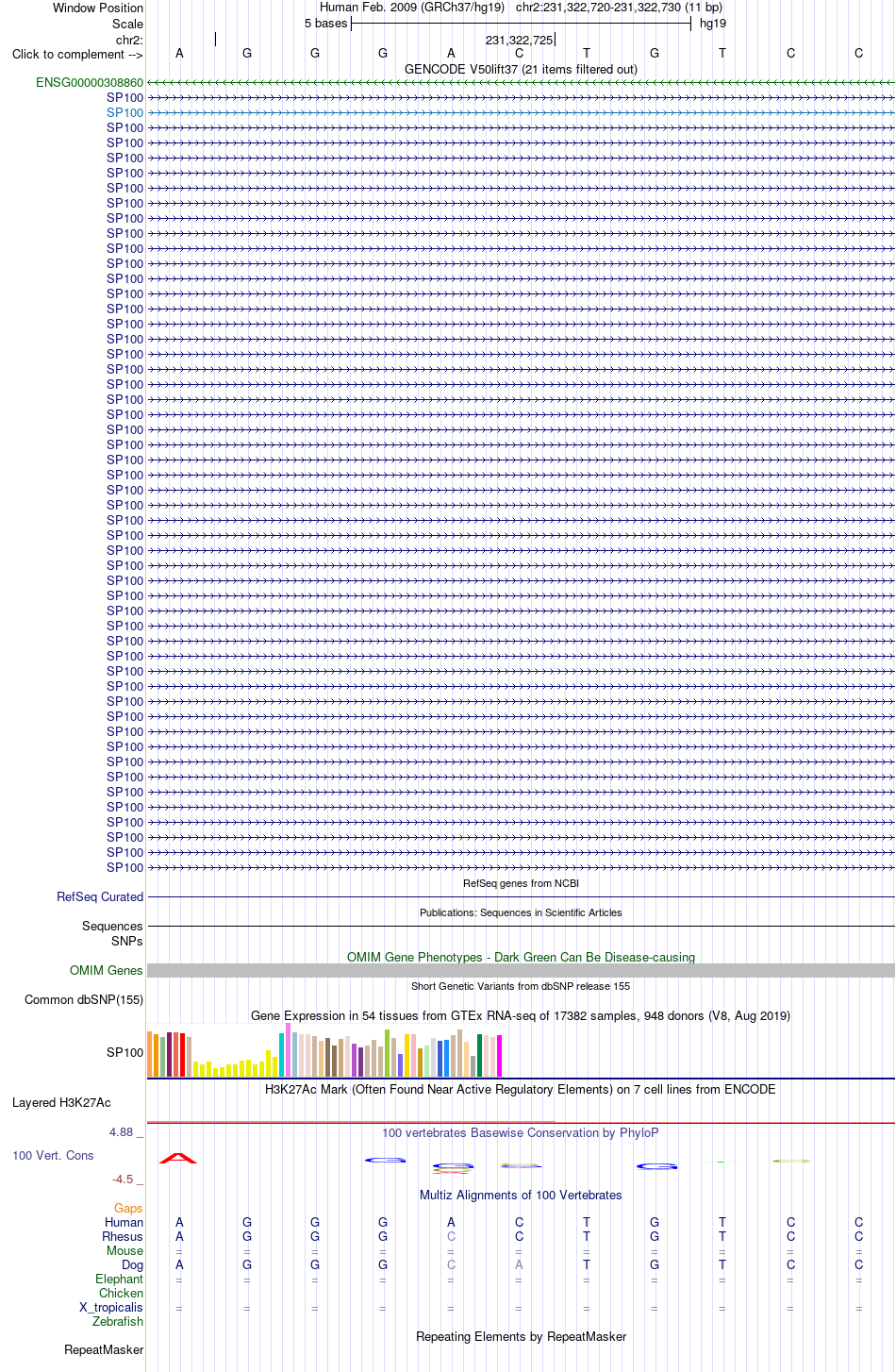Viewport: 896px width, 1372px height.
Task: Click the Dog alignment row label
Action: click(x=133, y=1265)
